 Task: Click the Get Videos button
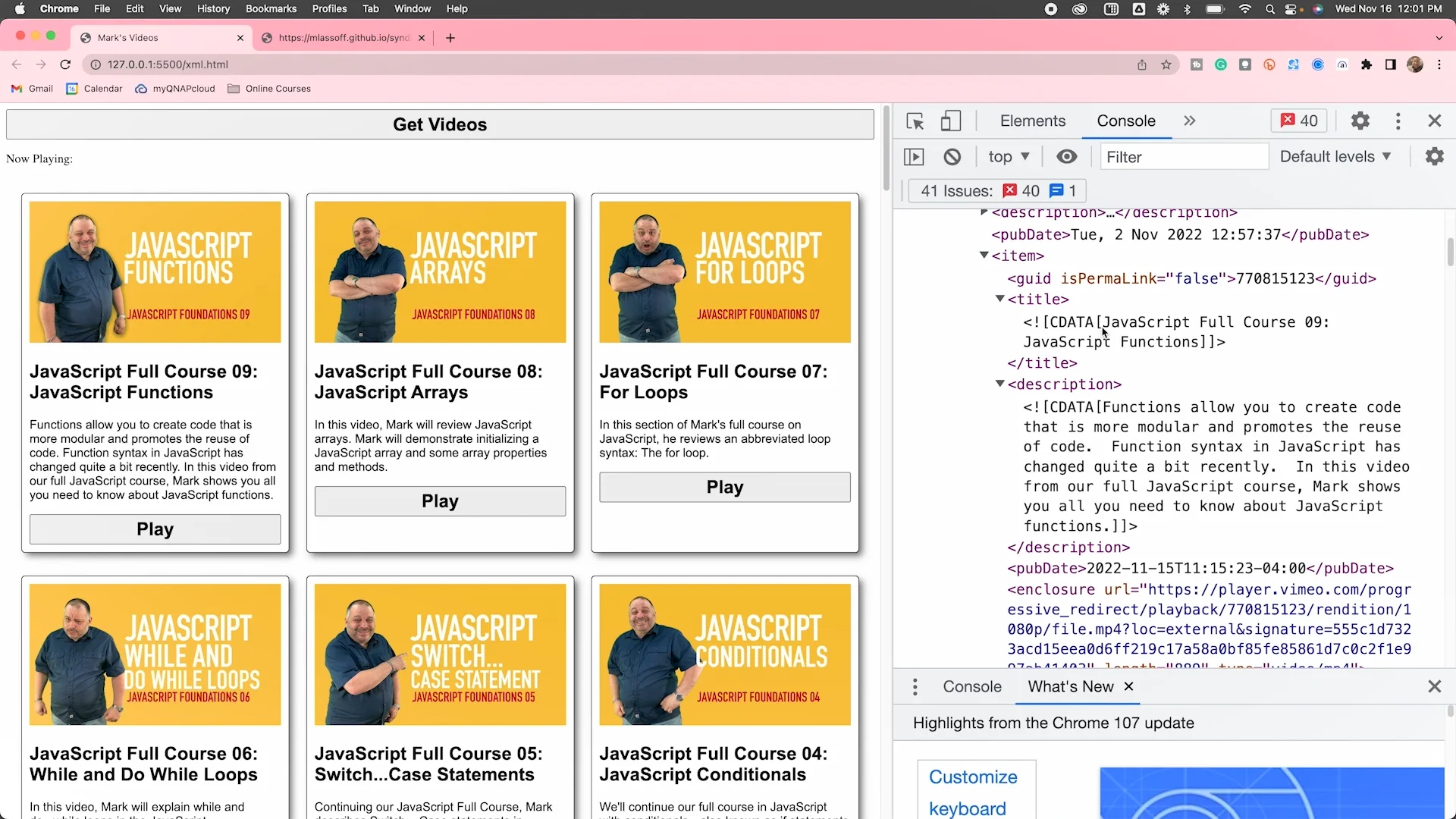click(440, 124)
